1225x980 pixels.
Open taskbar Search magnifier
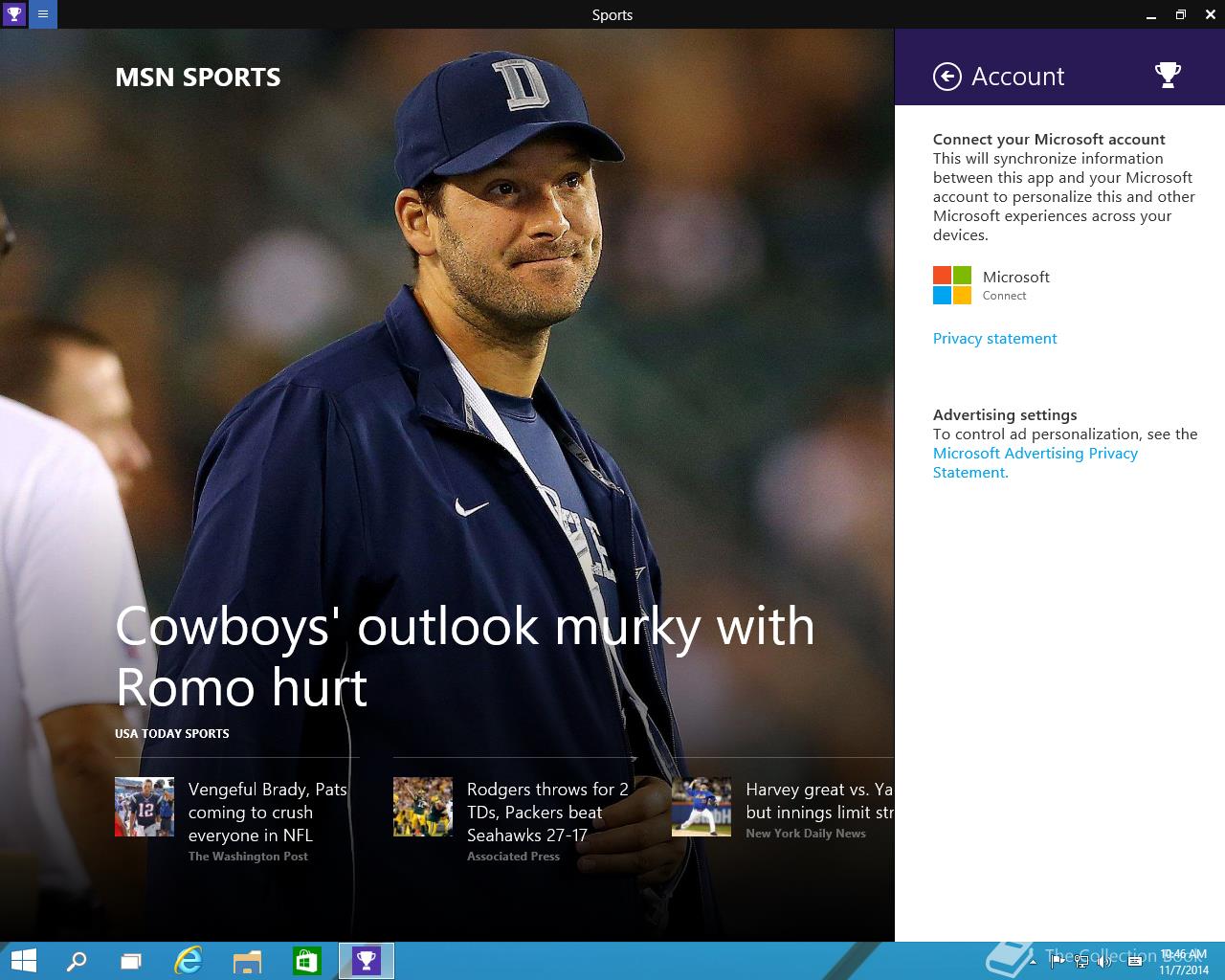coord(75,961)
